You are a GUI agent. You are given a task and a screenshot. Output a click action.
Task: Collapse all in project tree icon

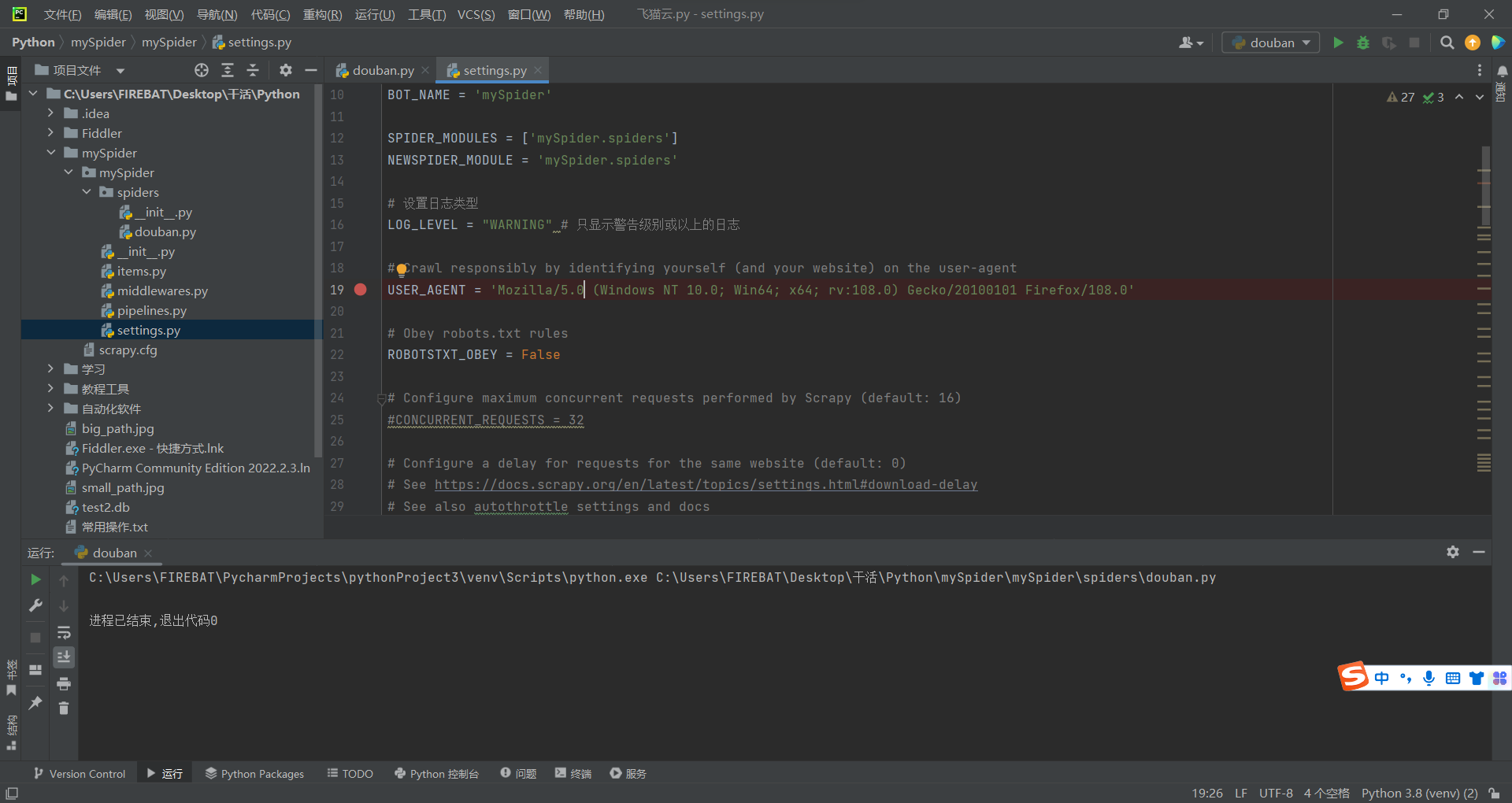(x=253, y=70)
